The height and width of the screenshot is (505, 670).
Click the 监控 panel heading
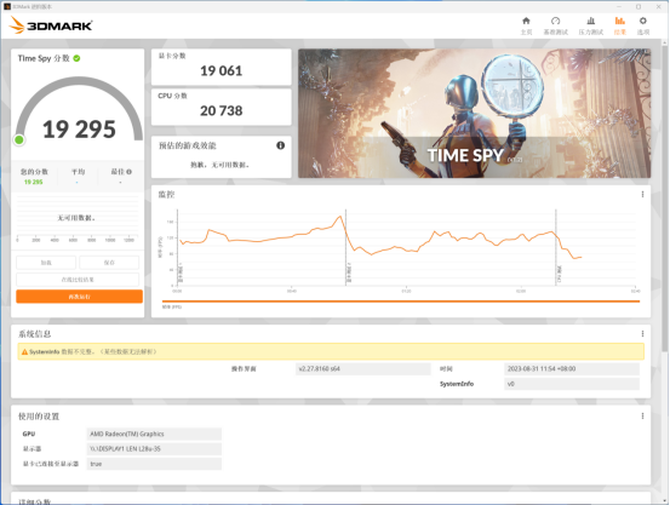coord(167,195)
